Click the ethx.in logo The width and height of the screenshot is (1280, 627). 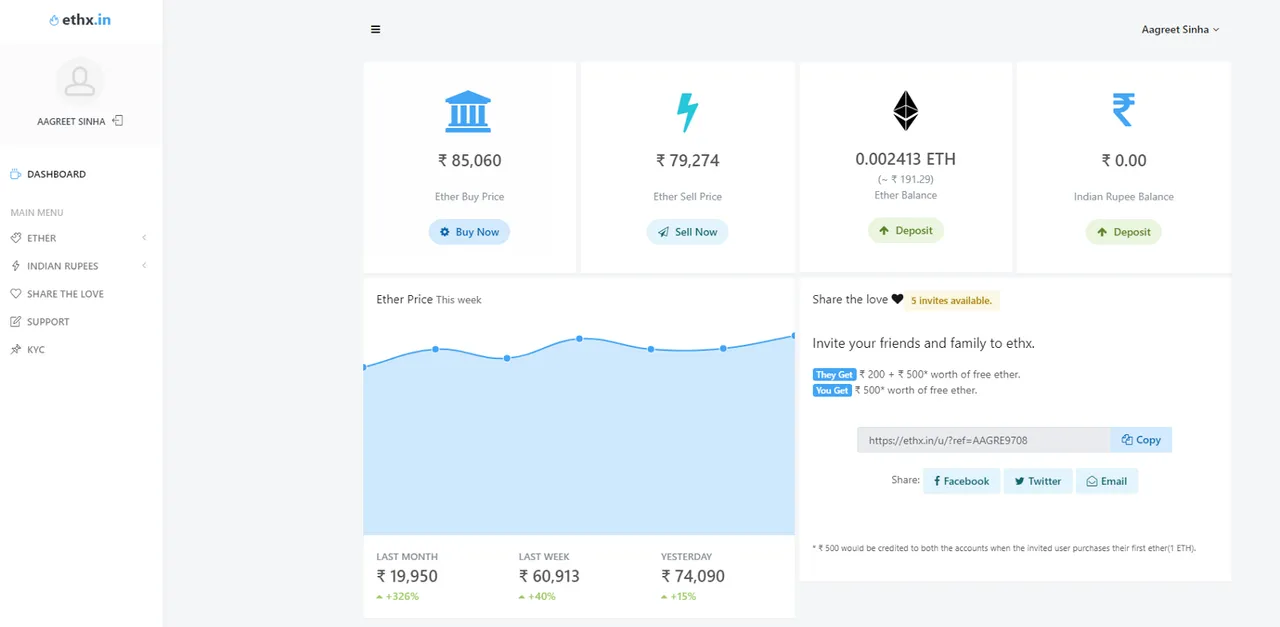[x=80, y=20]
